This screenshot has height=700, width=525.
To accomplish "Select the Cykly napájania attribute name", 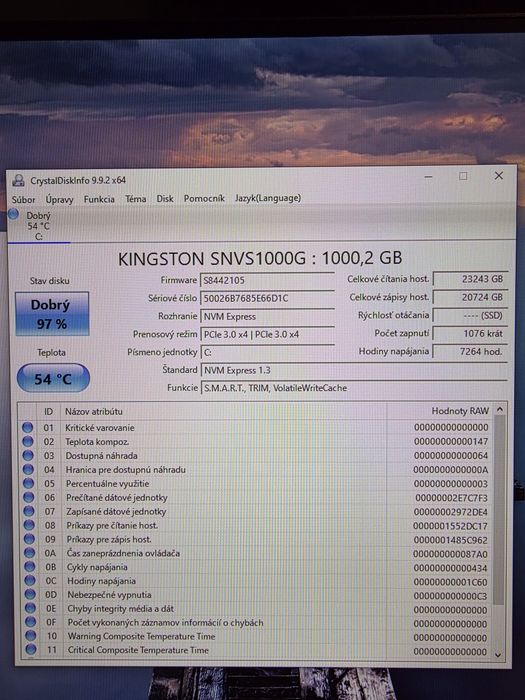I will click(97, 567).
